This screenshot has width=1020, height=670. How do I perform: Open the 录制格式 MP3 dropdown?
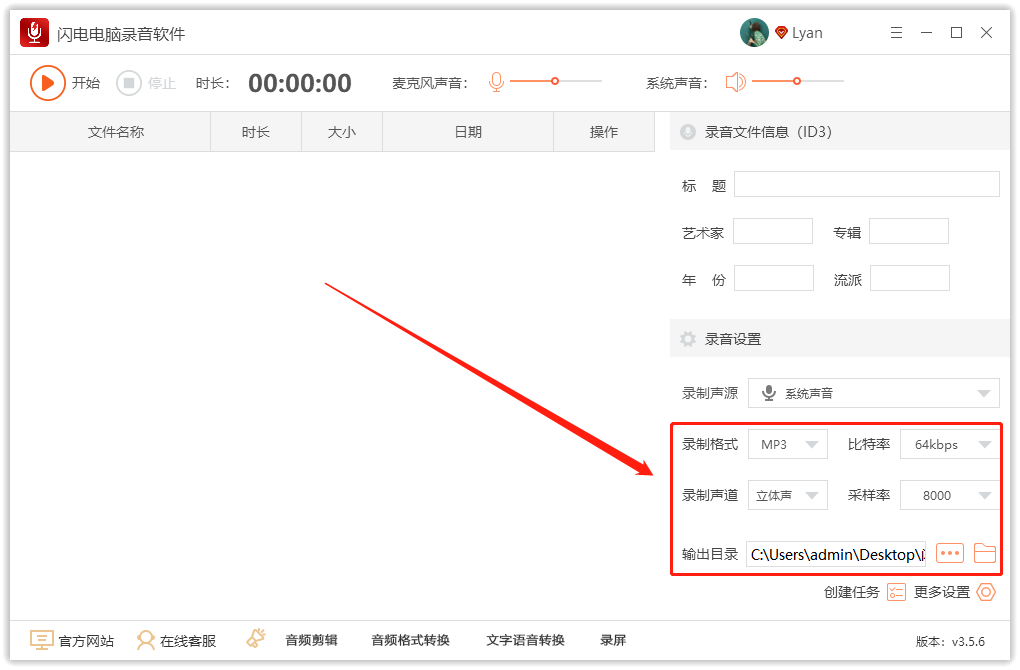(x=787, y=443)
